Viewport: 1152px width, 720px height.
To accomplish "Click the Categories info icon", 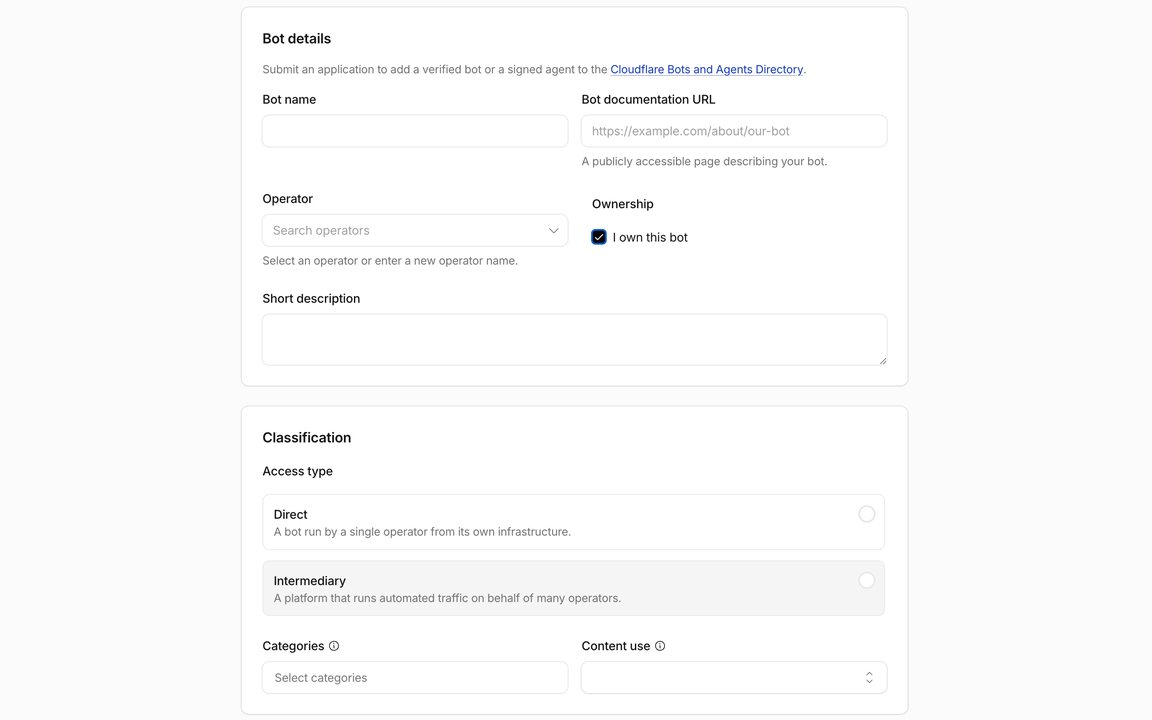I will [334, 646].
